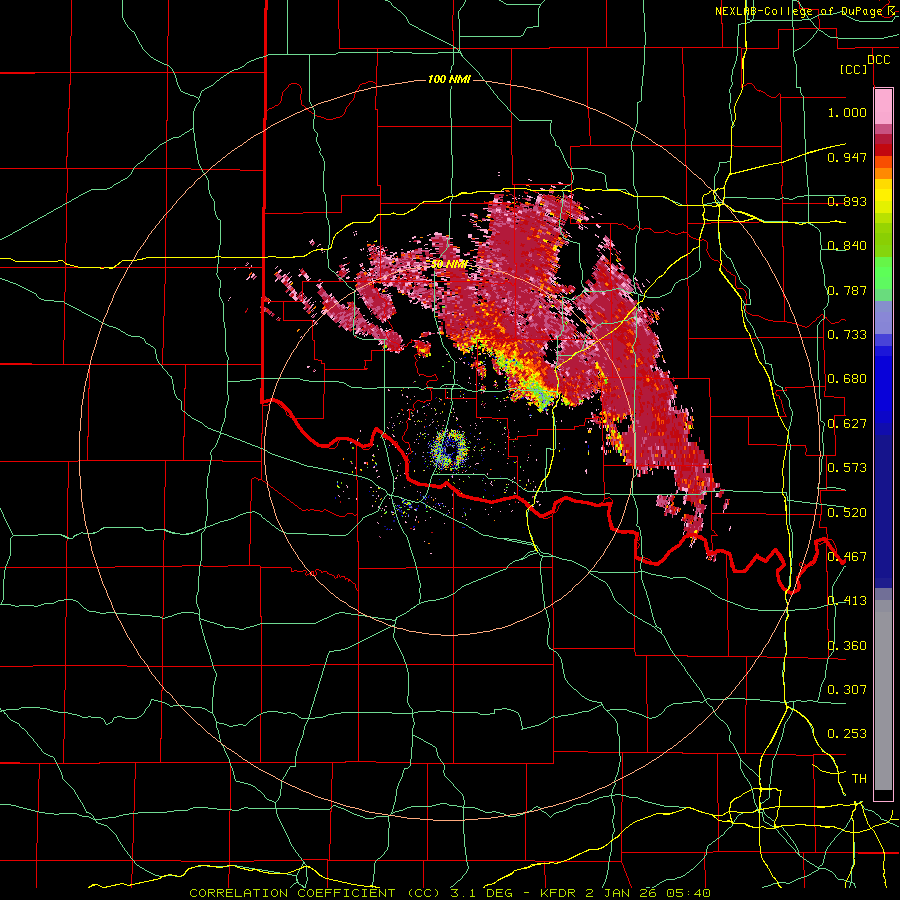This screenshot has width=900, height=900.
Task: Click the 1.000 value on the legend
Action: pos(847,112)
